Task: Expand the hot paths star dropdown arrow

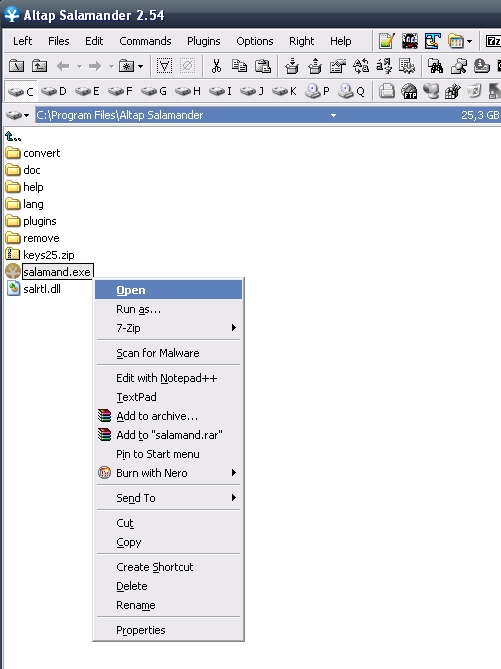Action: (x=140, y=67)
